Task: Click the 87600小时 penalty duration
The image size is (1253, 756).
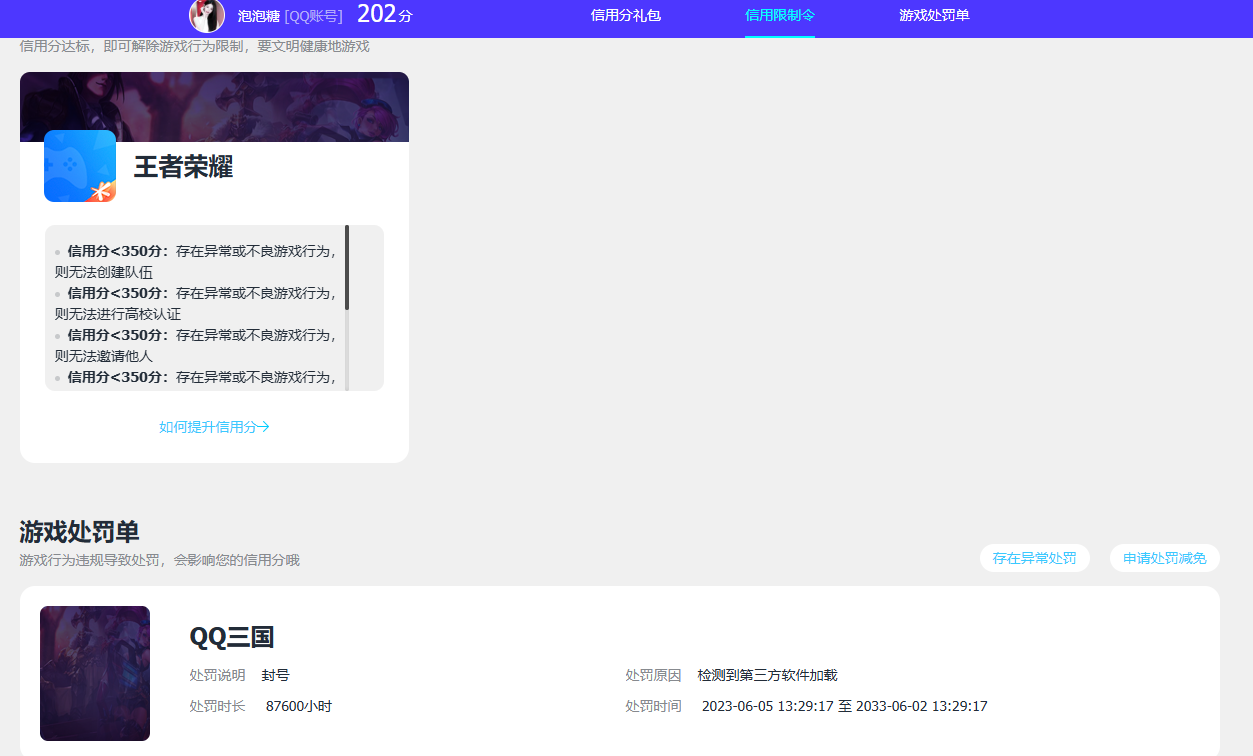Action: pos(299,707)
